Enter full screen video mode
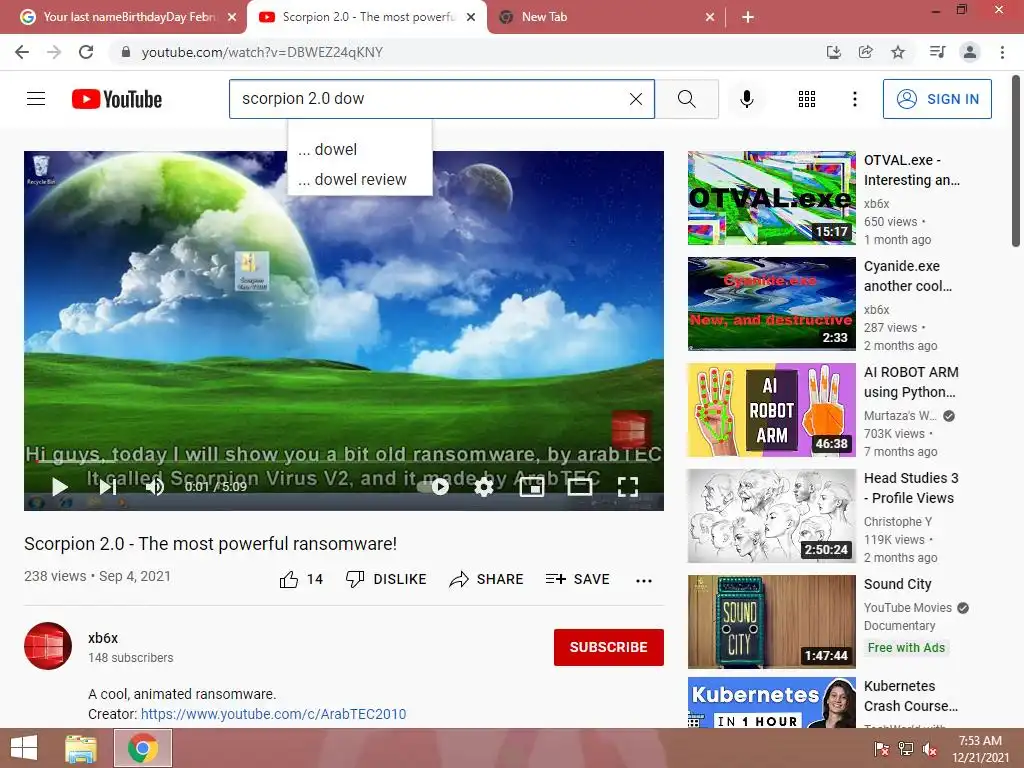The height and width of the screenshot is (768, 1024). click(628, 487)
